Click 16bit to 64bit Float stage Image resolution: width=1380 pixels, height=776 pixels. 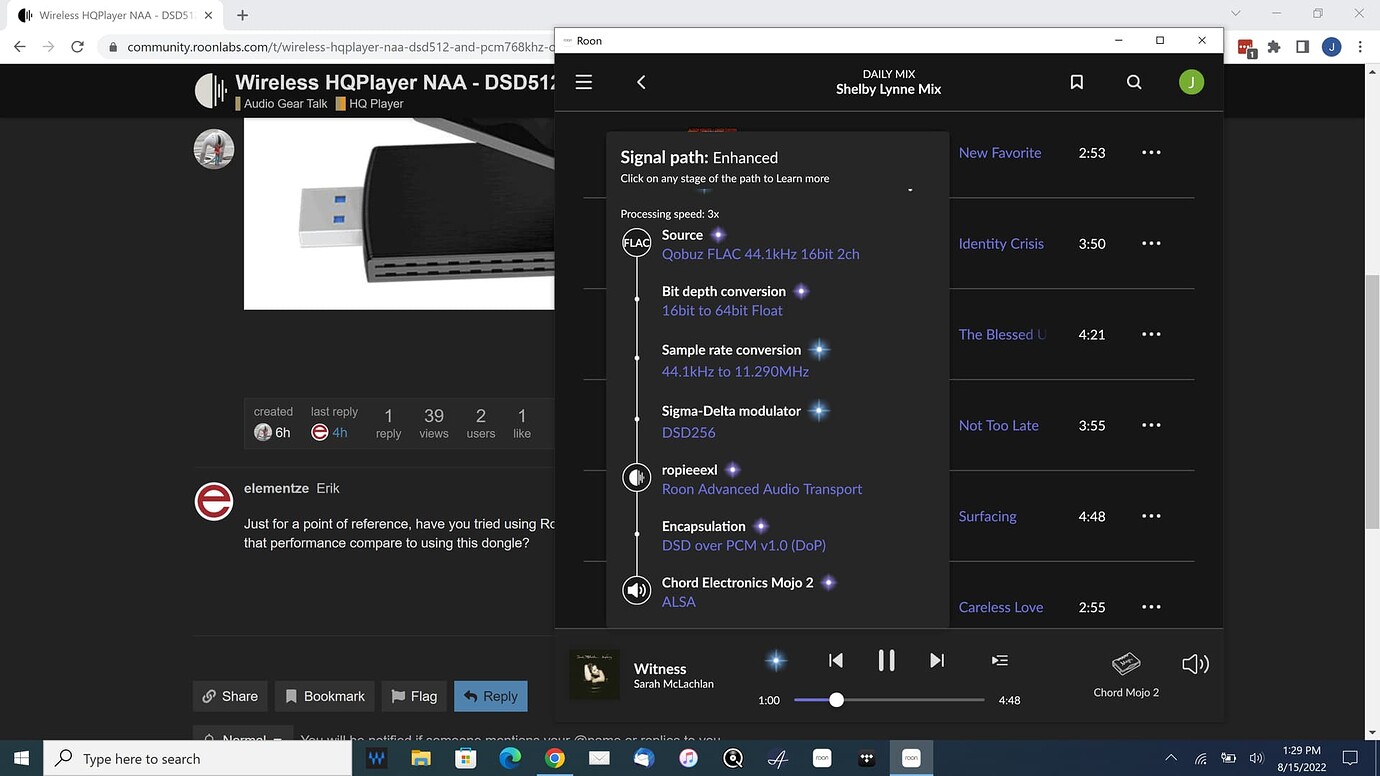pos(722,311)
